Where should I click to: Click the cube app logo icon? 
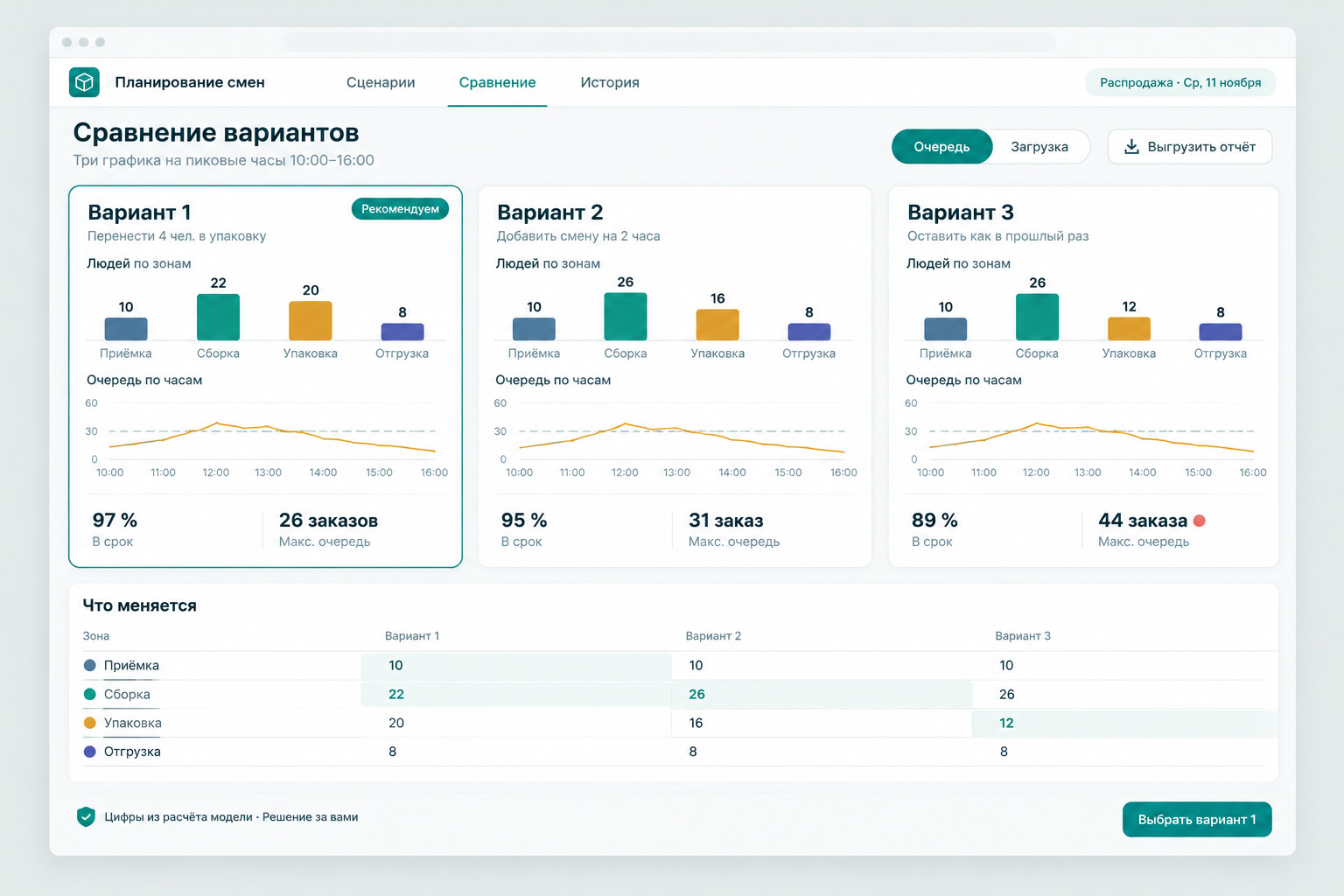pyautogui.click(x=84, y=82)
